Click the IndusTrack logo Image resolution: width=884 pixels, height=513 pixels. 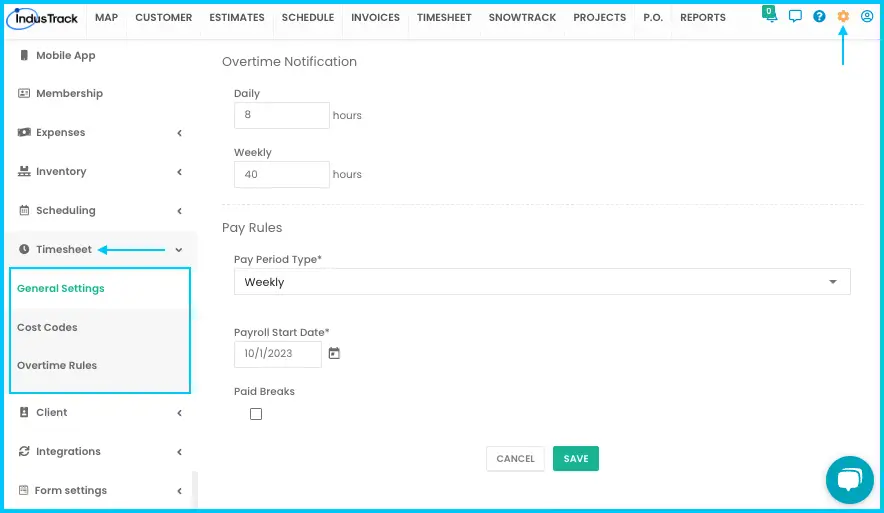click(x=43, y=19)
